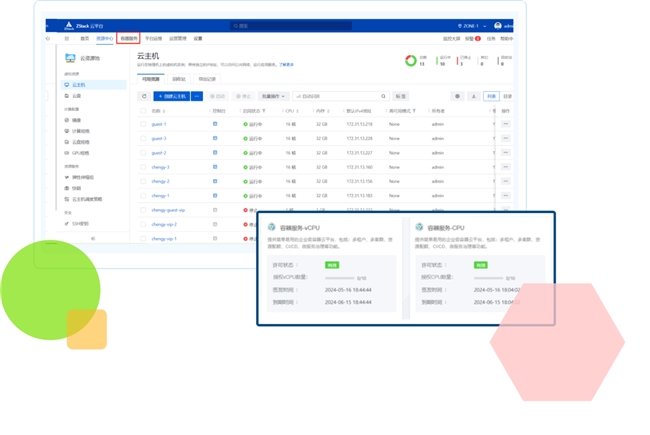Click the download export icon in toolbar
Viewport: 650px width, 435px height.
tap(473, 97)
